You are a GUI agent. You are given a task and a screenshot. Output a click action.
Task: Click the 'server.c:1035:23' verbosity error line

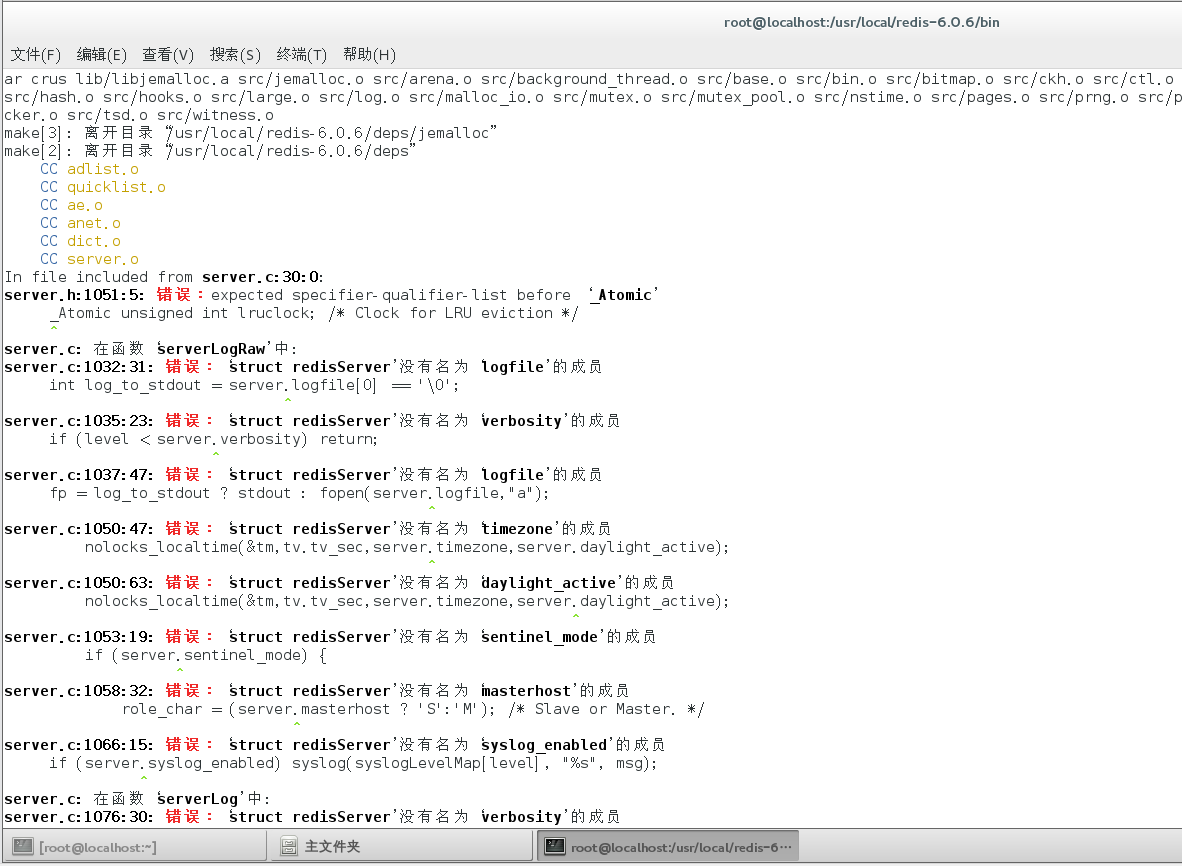[x=312, y=421]
